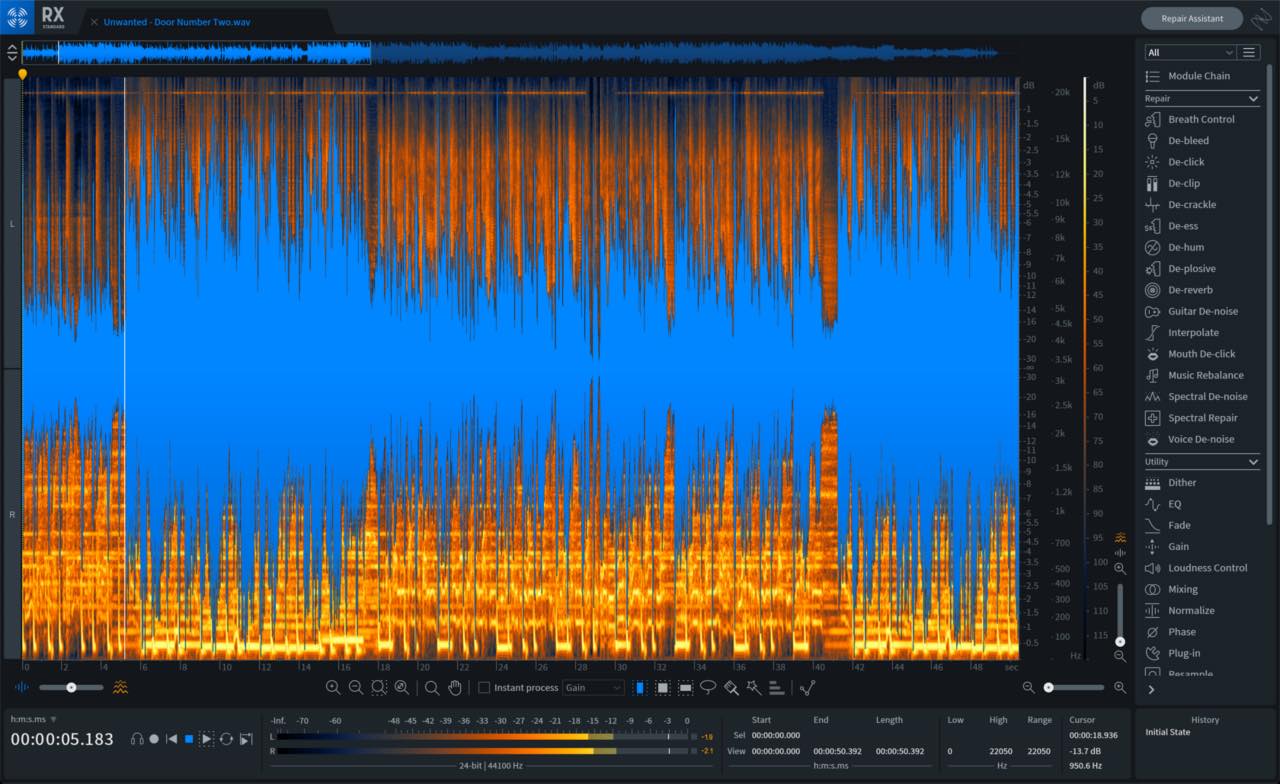This screenshot has width=1280, height=784.
Task: Select the Lasso selection tool
Action: point(708,687)
